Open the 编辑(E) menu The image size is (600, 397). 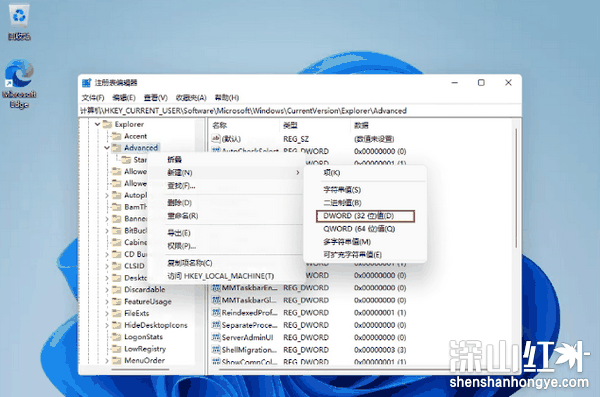(124, 98)
